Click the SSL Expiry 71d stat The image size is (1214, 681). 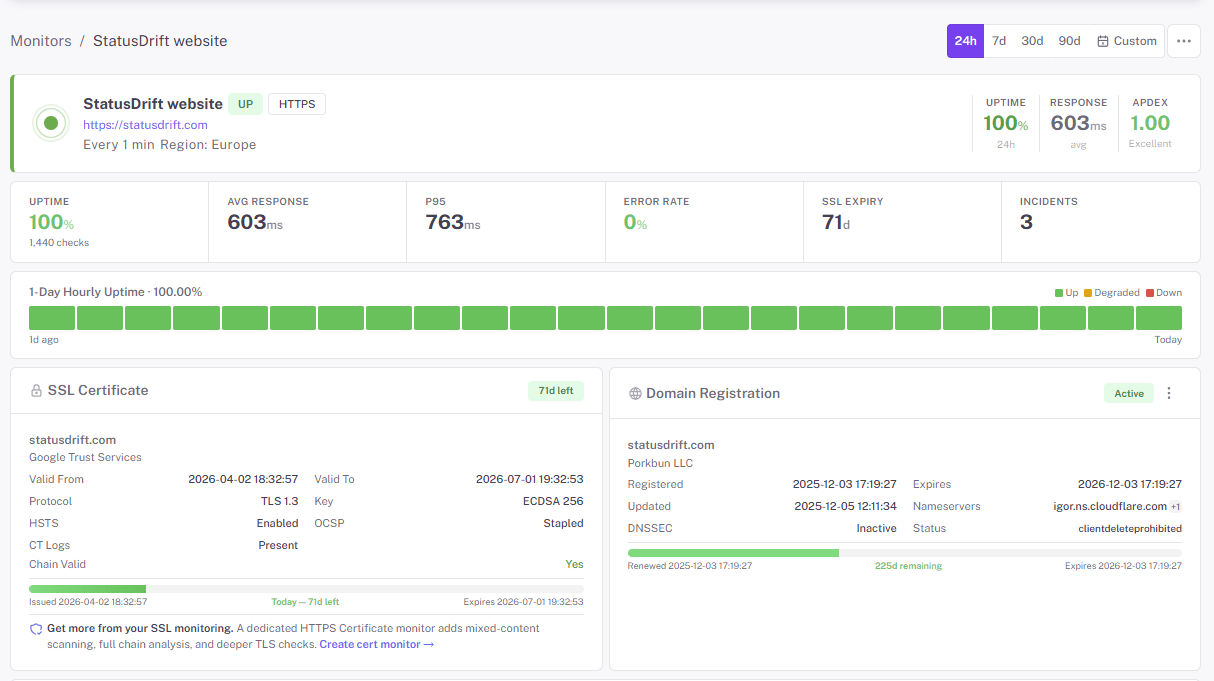tap(836, 222)
